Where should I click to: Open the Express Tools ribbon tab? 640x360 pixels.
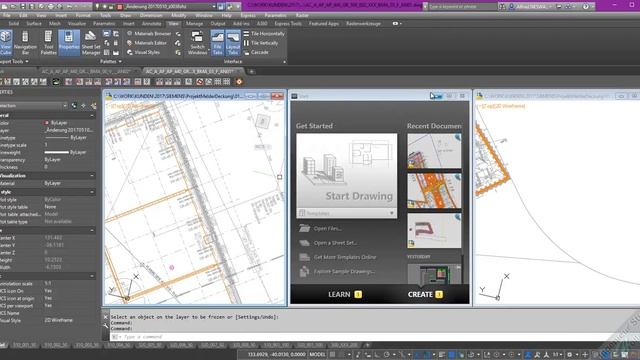288,24
